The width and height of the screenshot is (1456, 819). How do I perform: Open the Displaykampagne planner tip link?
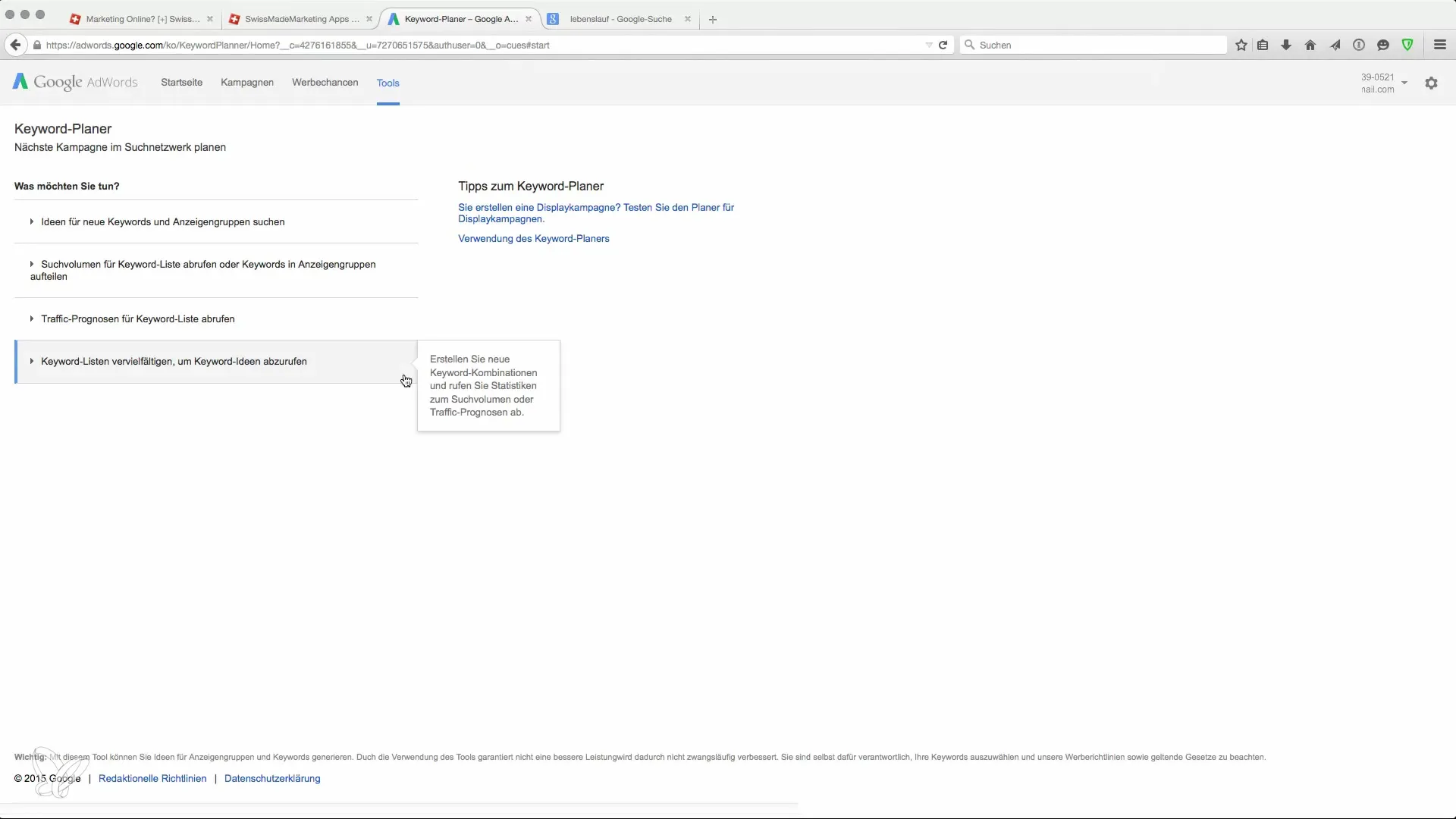pos(596,213)
